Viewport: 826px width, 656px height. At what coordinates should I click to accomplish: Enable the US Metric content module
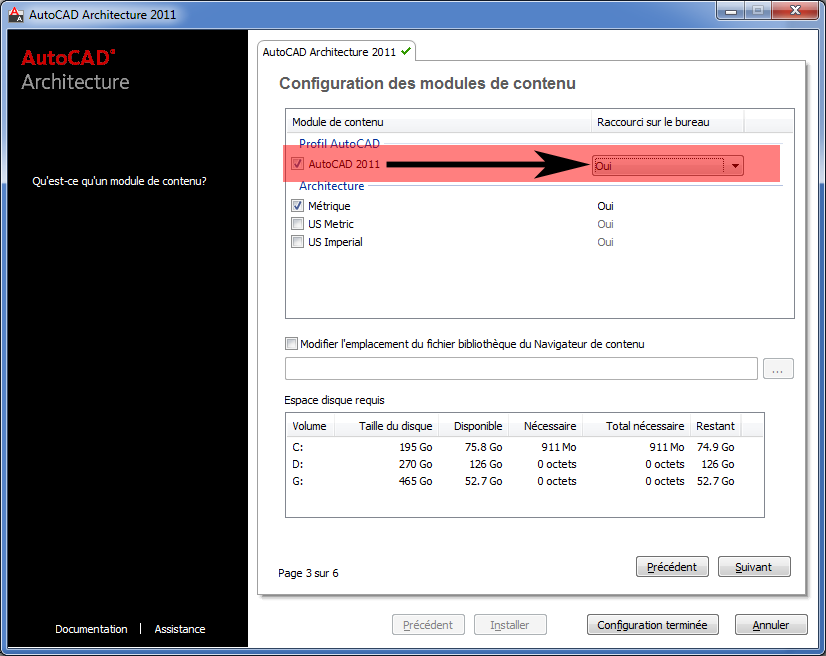click(x=297, y=224)
